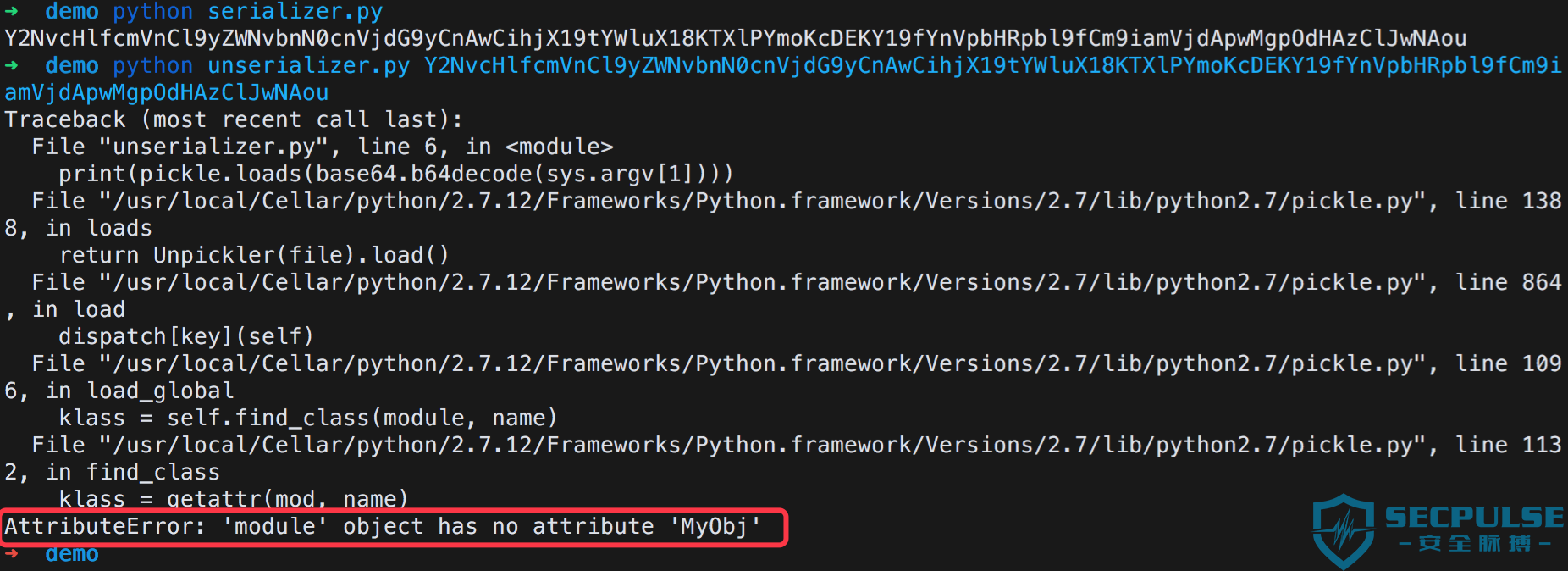Screen dimensions: 1568x571
Task: Click 'demo' on the final prompt line
Action: [72, 554]
